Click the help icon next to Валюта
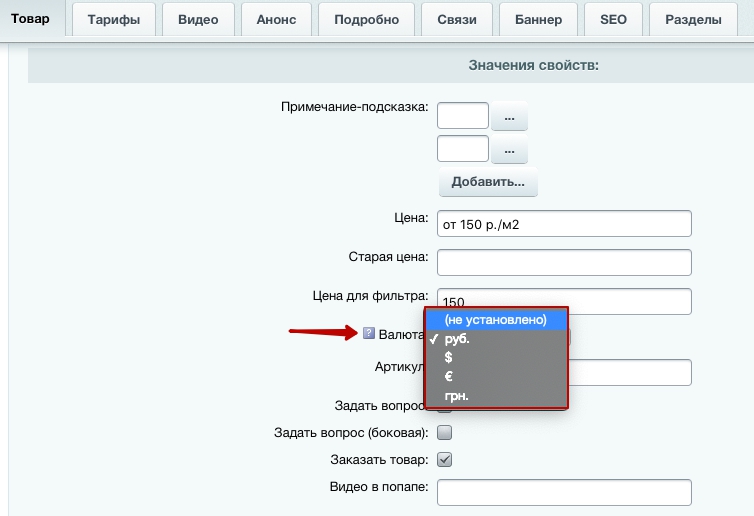The height and width of the screenshot is (516, 754). pyautogui.click(x=369, y=333)
